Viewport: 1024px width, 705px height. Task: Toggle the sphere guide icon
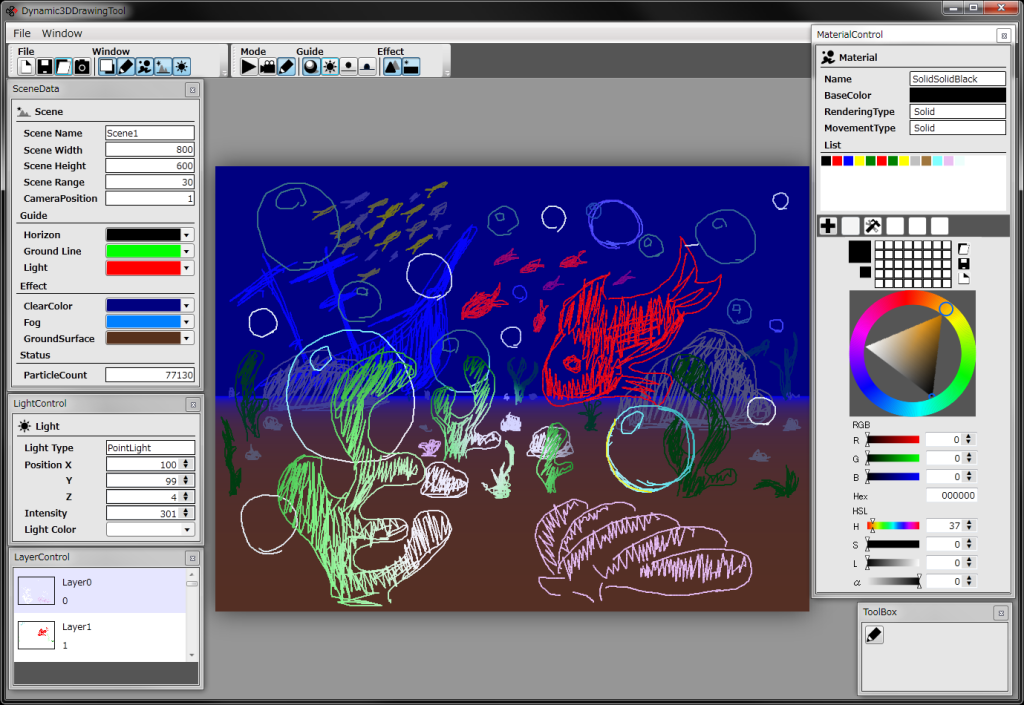pos(311,67)
